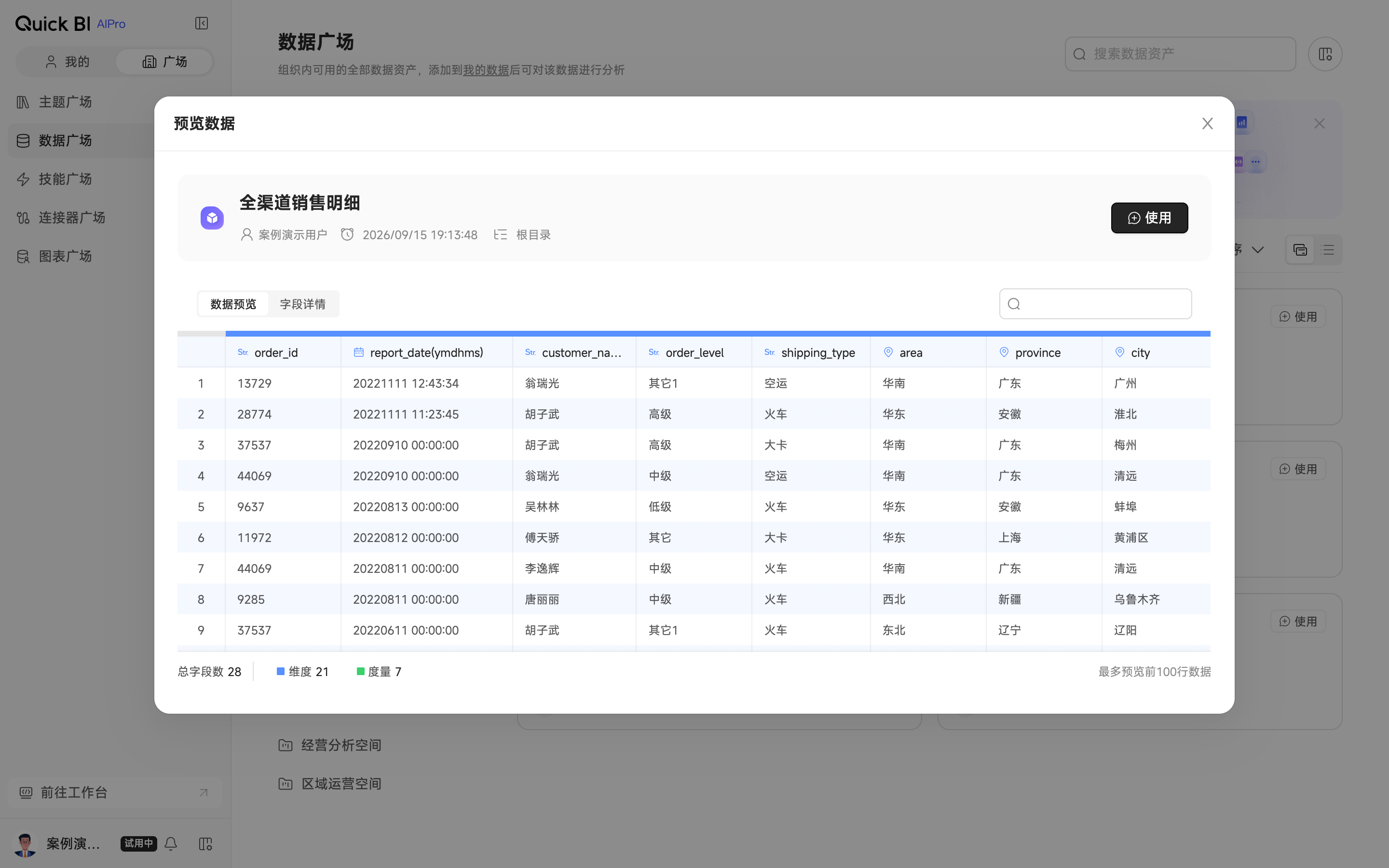This screenshot has height=868, width=1389.
Task: Open notification bell icon
Action: (x=171, y=843)
